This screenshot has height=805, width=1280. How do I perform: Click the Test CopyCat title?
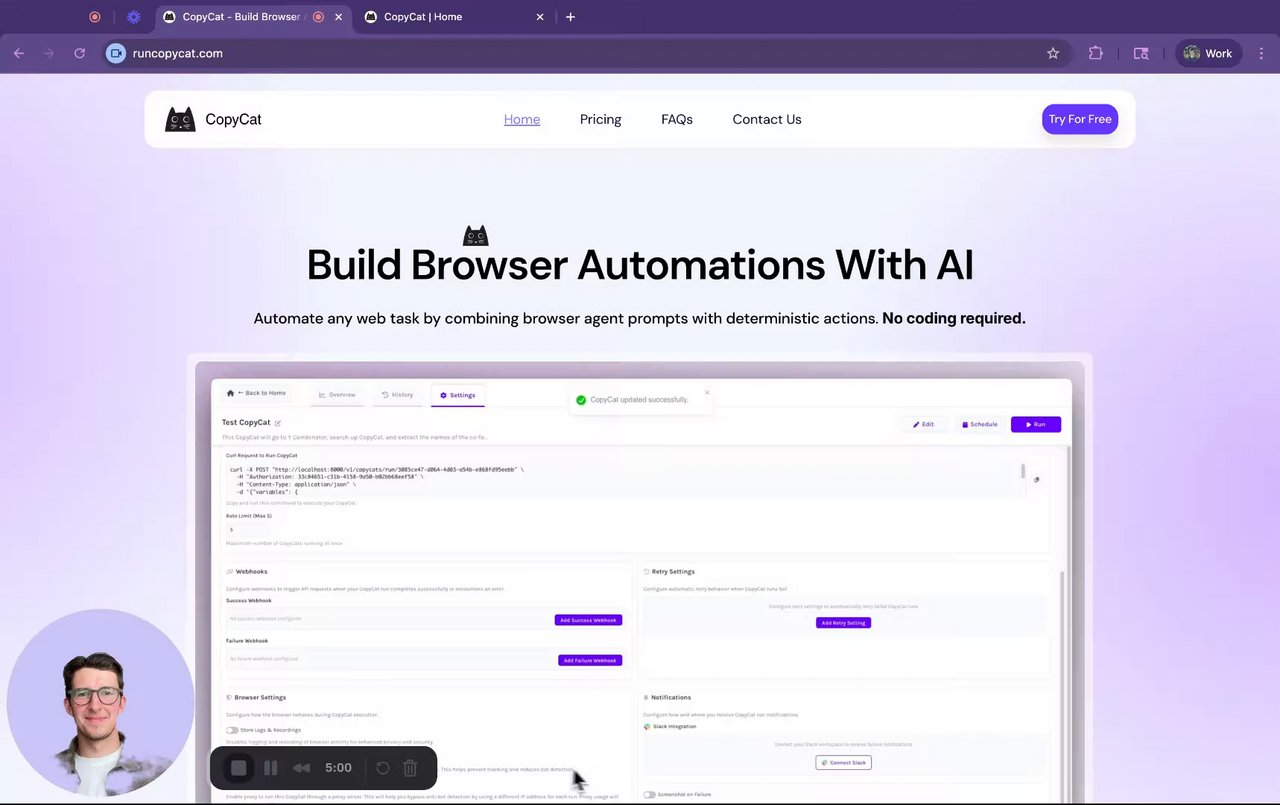246,423
